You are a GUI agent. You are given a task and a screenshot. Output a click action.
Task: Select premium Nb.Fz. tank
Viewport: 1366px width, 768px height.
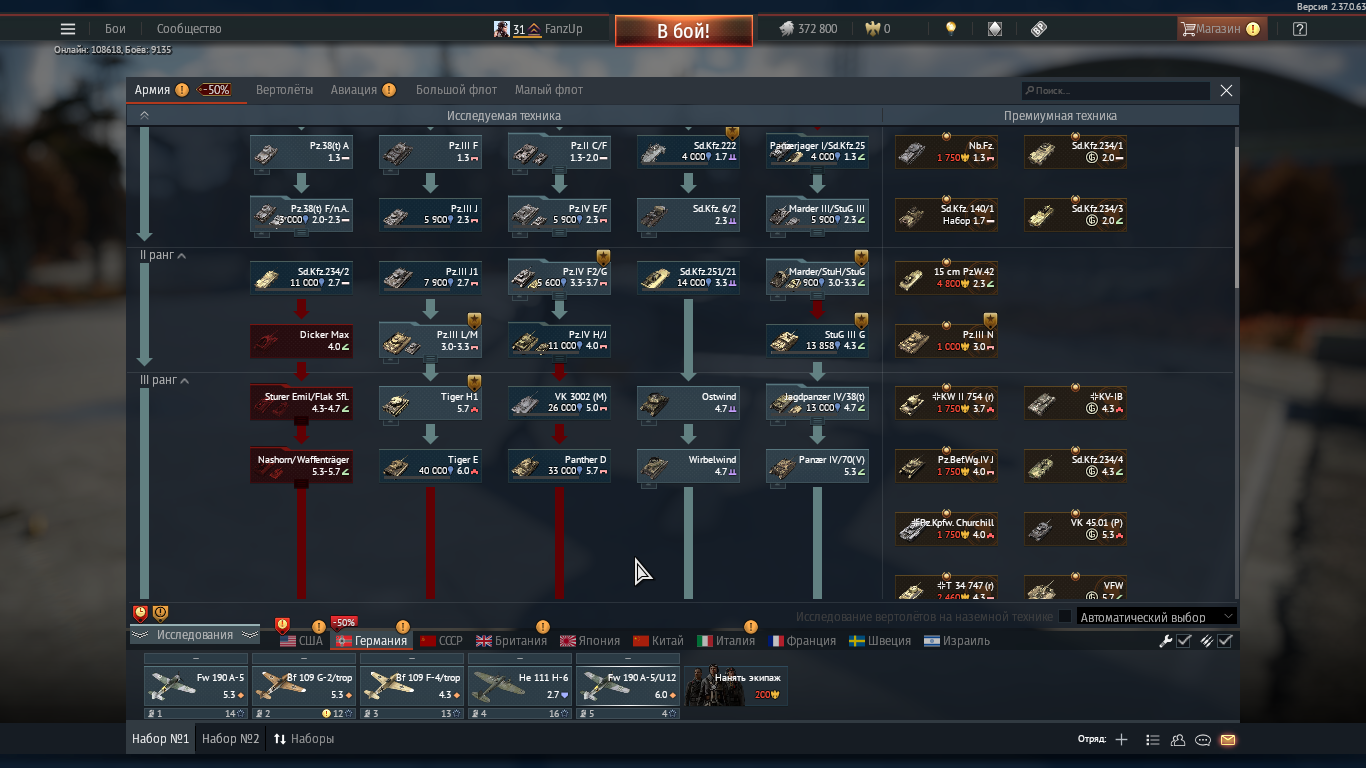tap(946, 152)
